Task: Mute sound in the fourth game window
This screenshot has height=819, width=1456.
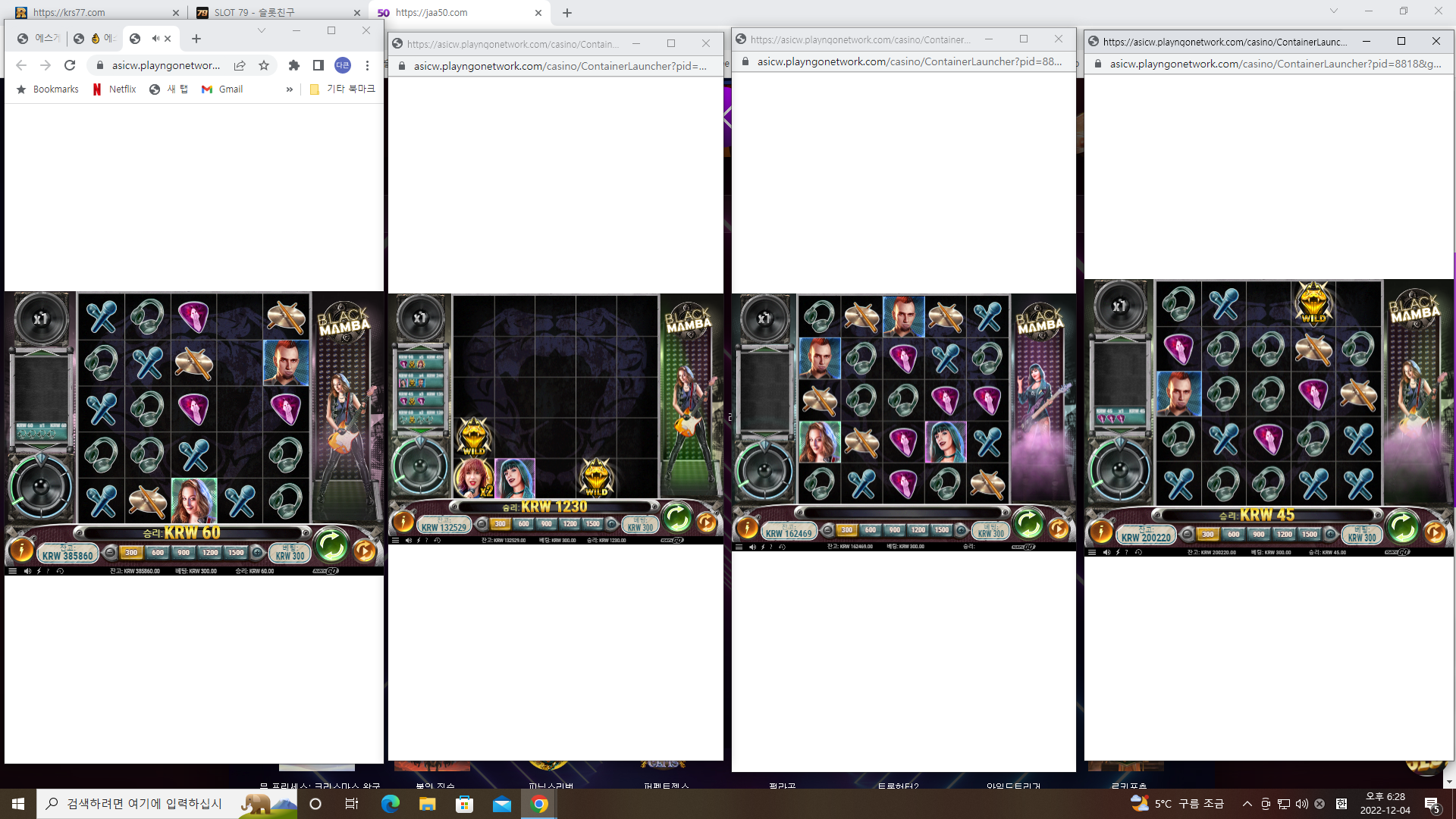Action: [x=1106, y=552]
